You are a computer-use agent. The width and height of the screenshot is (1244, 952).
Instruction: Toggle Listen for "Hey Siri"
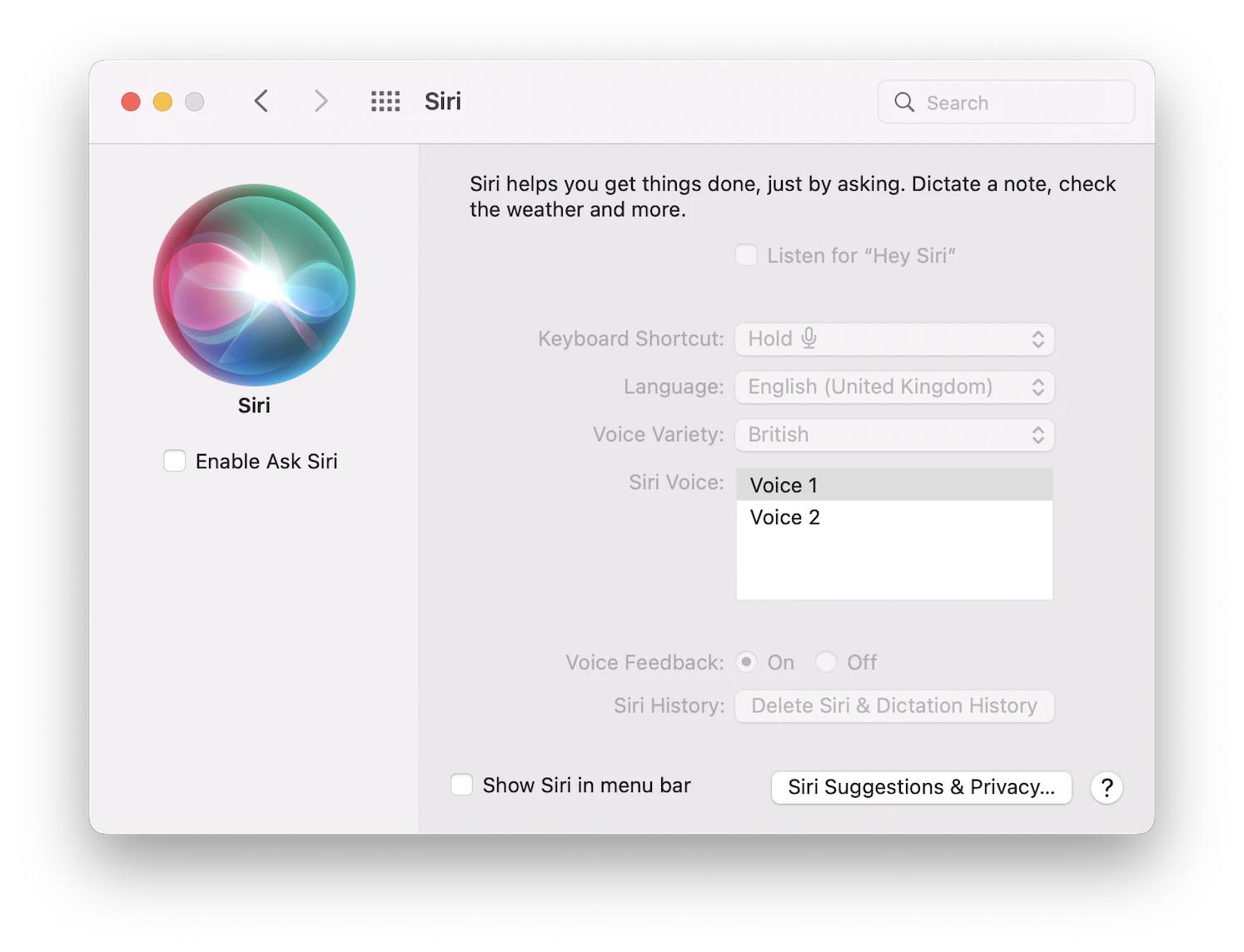tap(746, 255)
